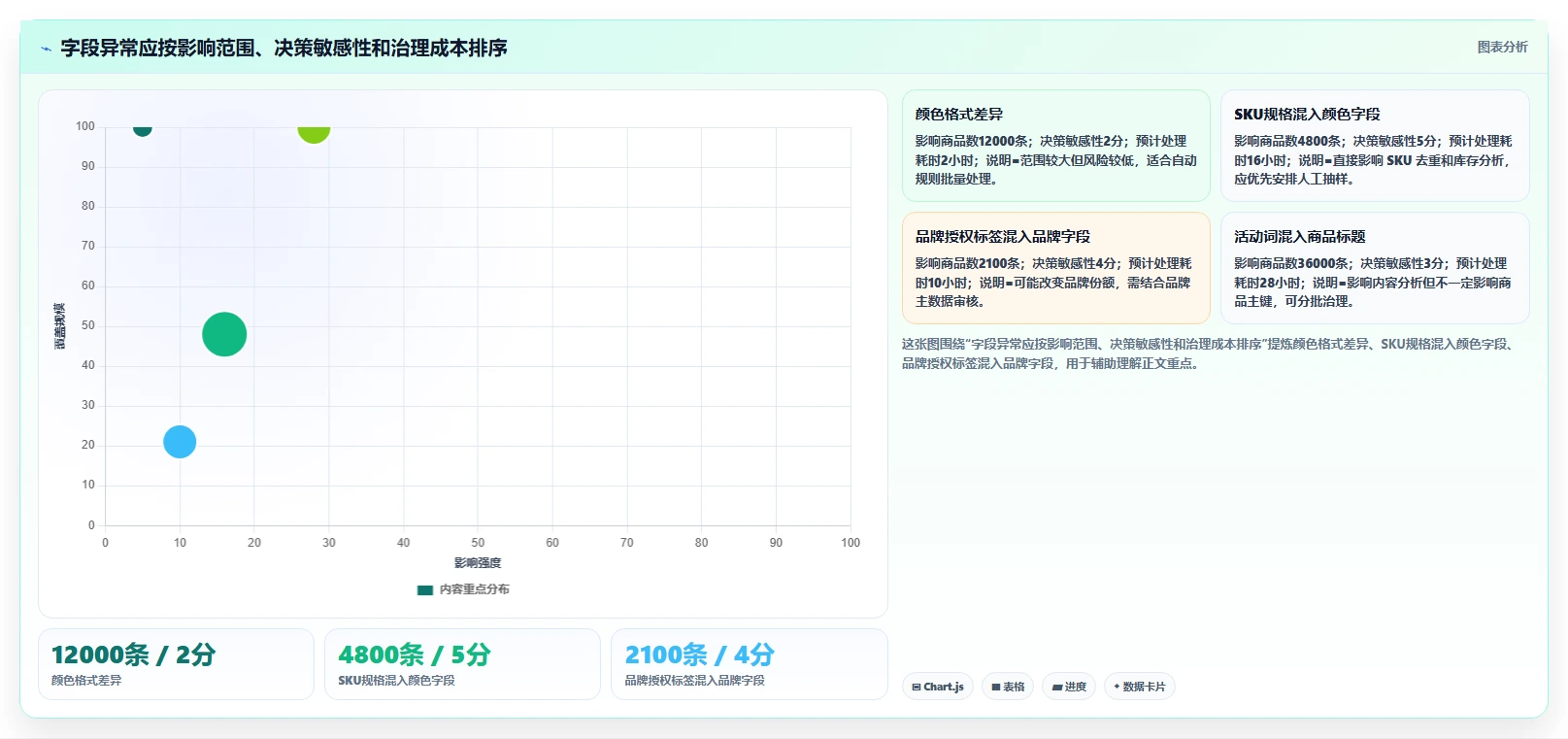Click the Chart.js tag chip
The width and height of the screenshot is (1568, 739).
(x=938, y=687)
